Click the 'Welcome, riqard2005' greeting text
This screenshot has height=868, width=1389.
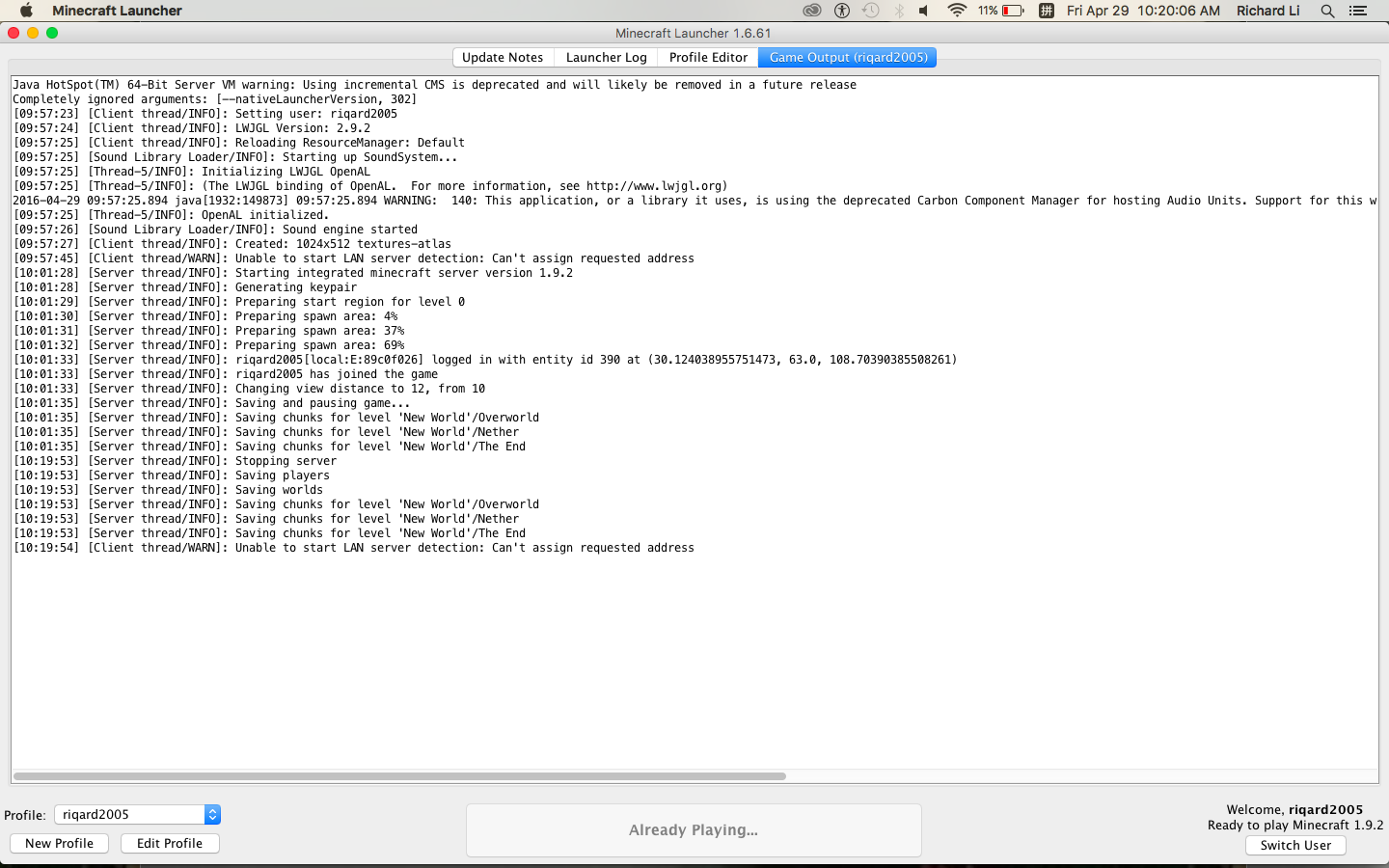pos(1294,810)
